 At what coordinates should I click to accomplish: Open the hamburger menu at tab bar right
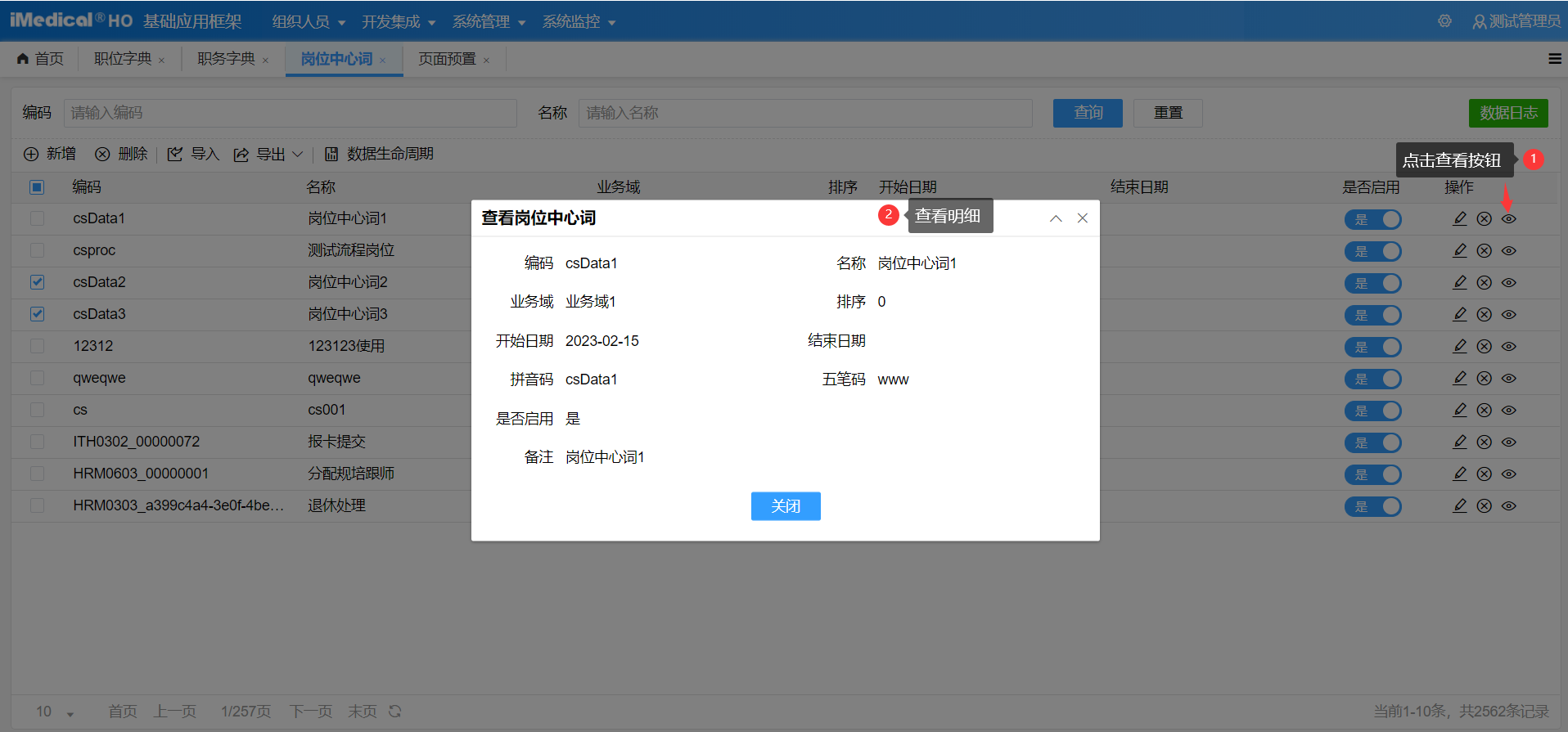click(1555, 59)
